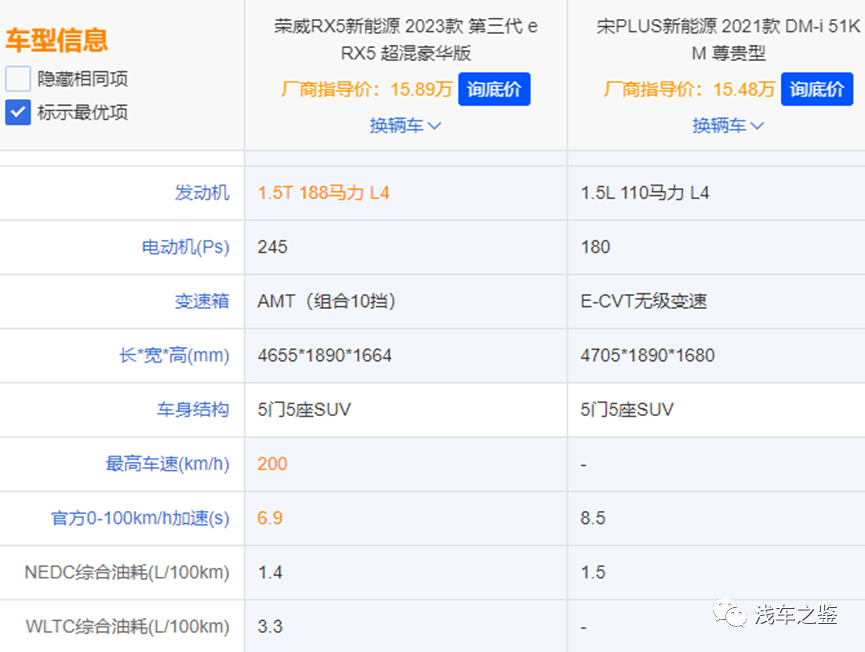
Task: Select the 8.5 acceleration value
Action: tap(593, 518)
